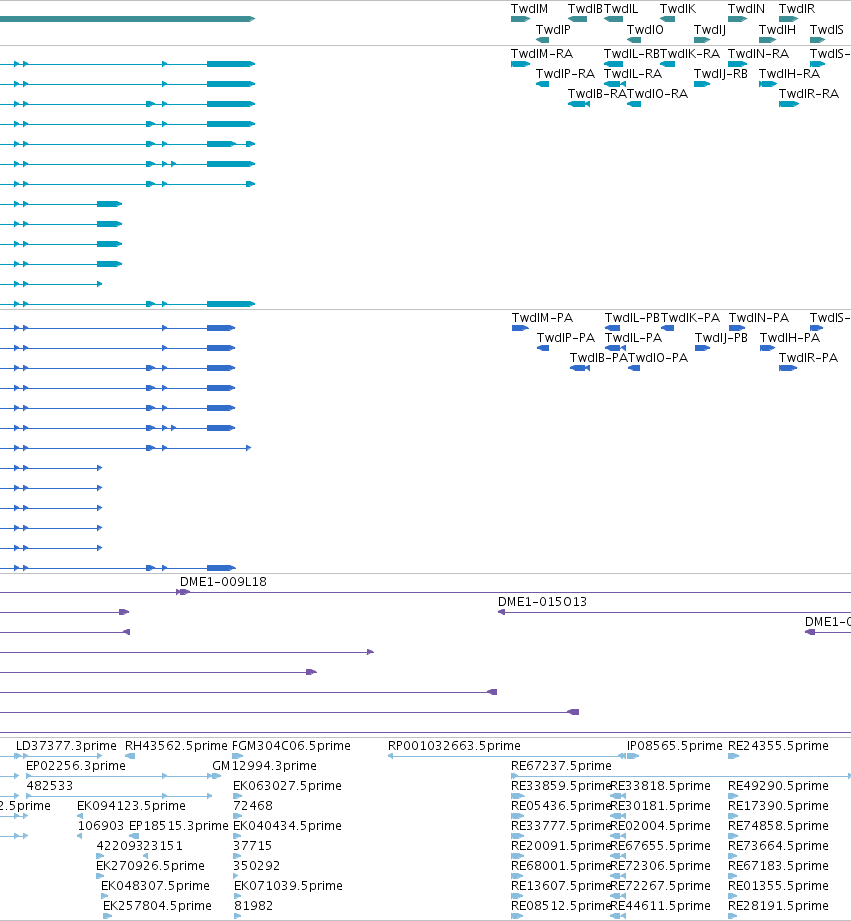Click the TwdlM-RA transcript label

coord(541,53)
